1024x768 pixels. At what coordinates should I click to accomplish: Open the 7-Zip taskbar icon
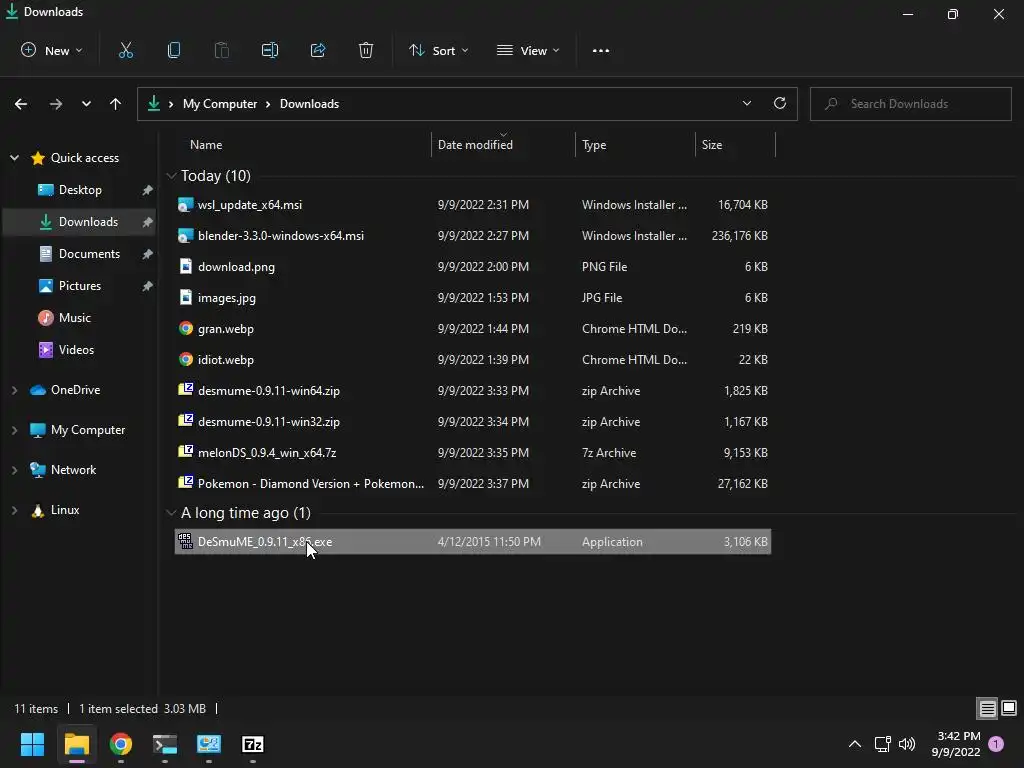[x=253, y=744]
